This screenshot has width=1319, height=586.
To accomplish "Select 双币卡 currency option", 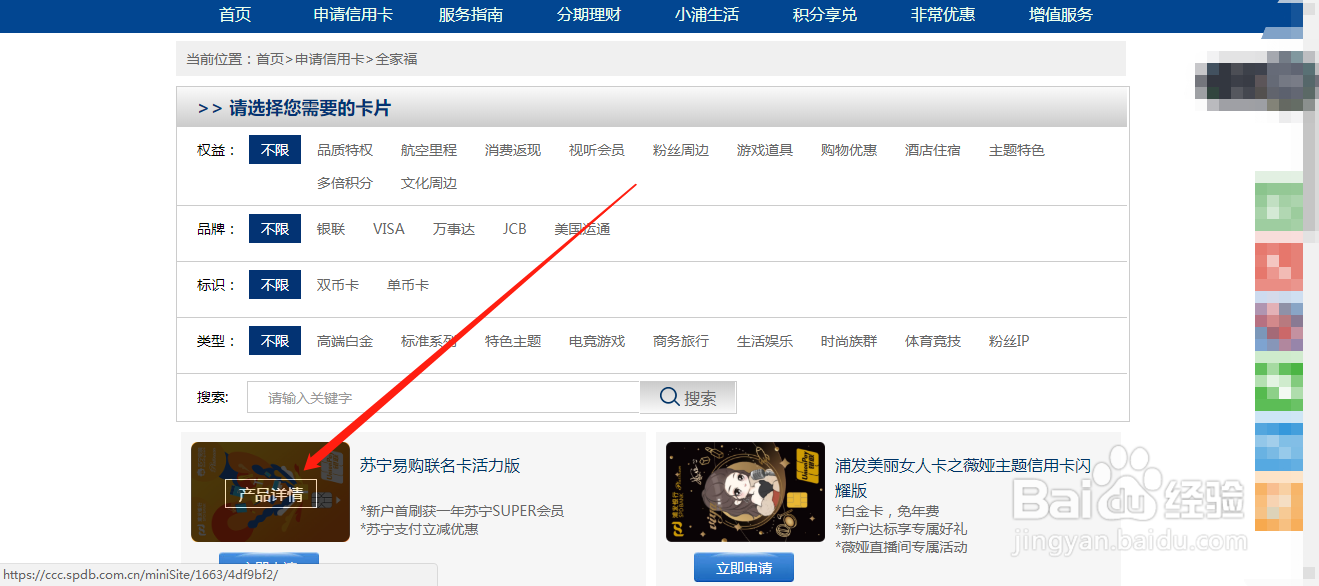I will pos(338,285).
